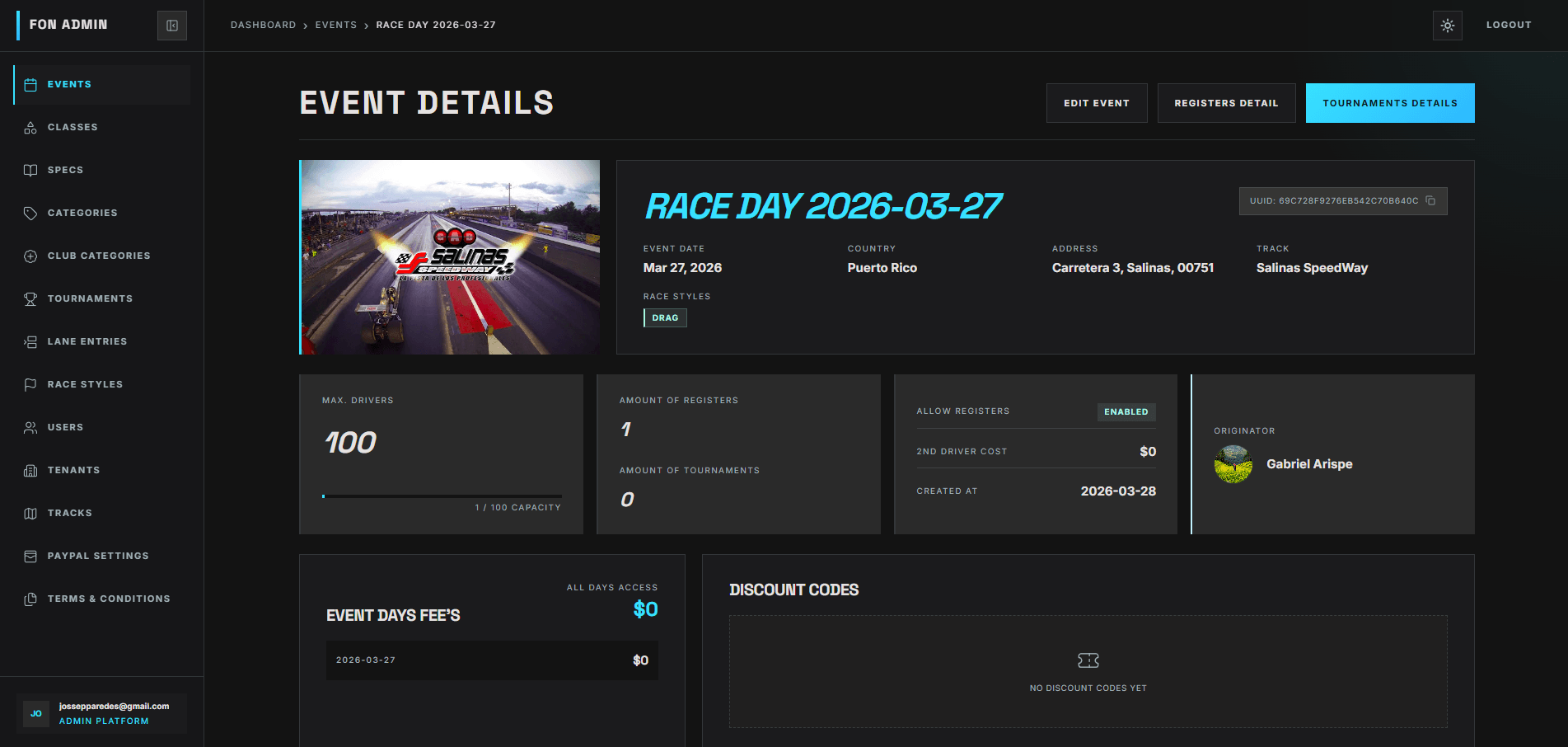Open Club Categories in the sidebar
Image resolution: width=1568 pixels, height=747 pixels.
pyautogui.click(x=102, y=256)
